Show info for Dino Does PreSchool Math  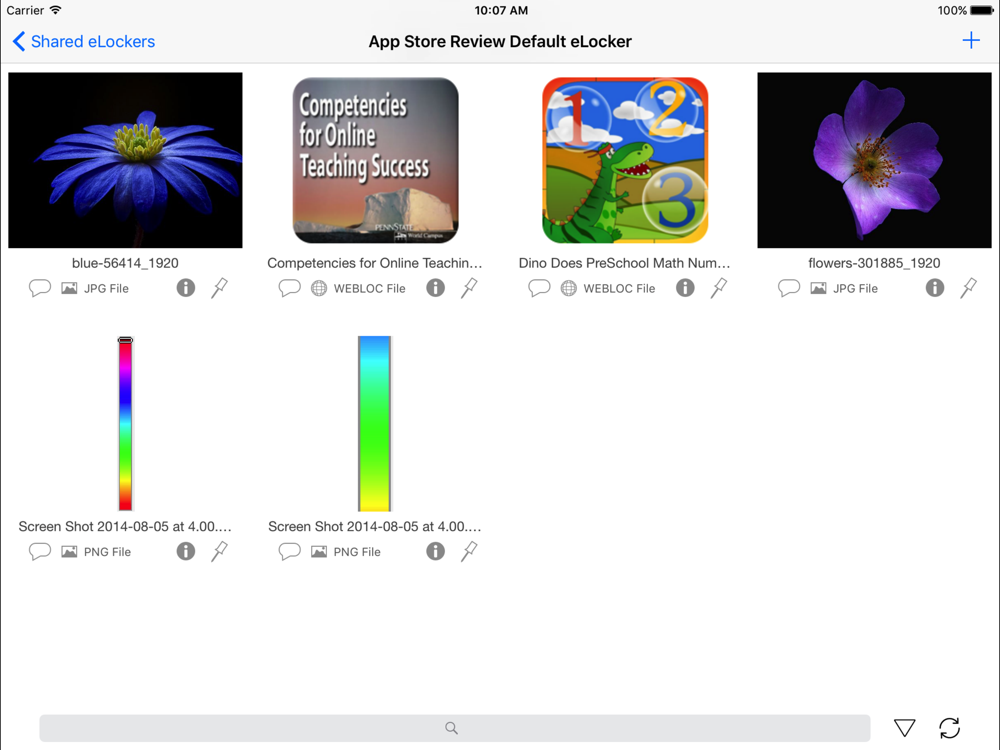click(685, 288)
